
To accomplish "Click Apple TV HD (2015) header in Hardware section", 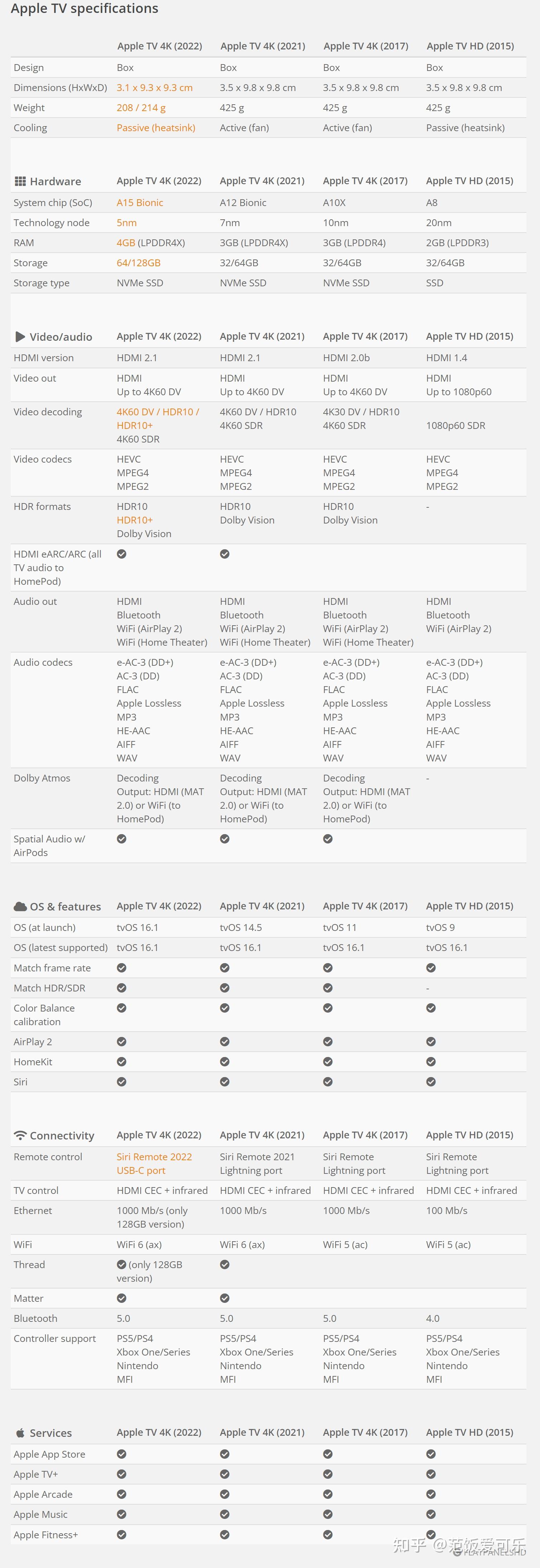I will tap(469, 181).
